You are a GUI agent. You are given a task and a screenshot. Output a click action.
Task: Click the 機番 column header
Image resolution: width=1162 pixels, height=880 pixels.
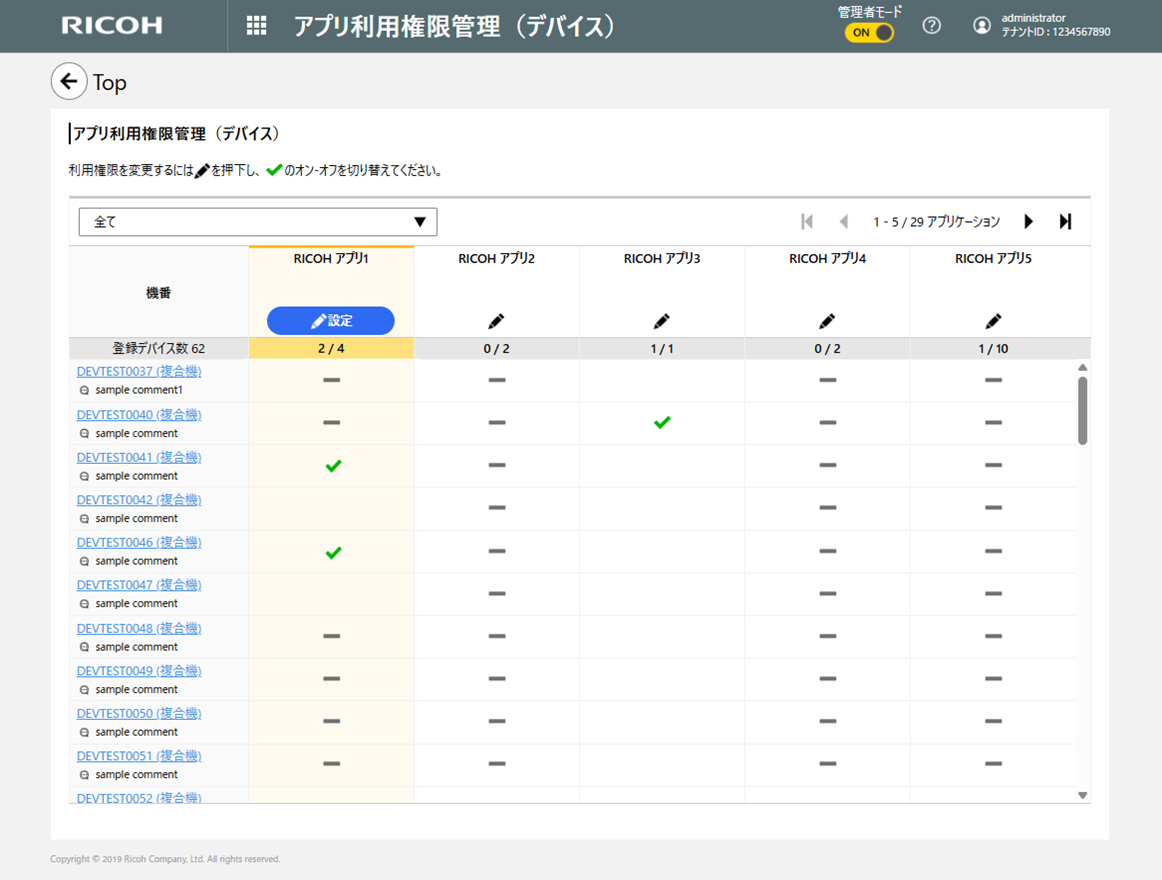159,293
